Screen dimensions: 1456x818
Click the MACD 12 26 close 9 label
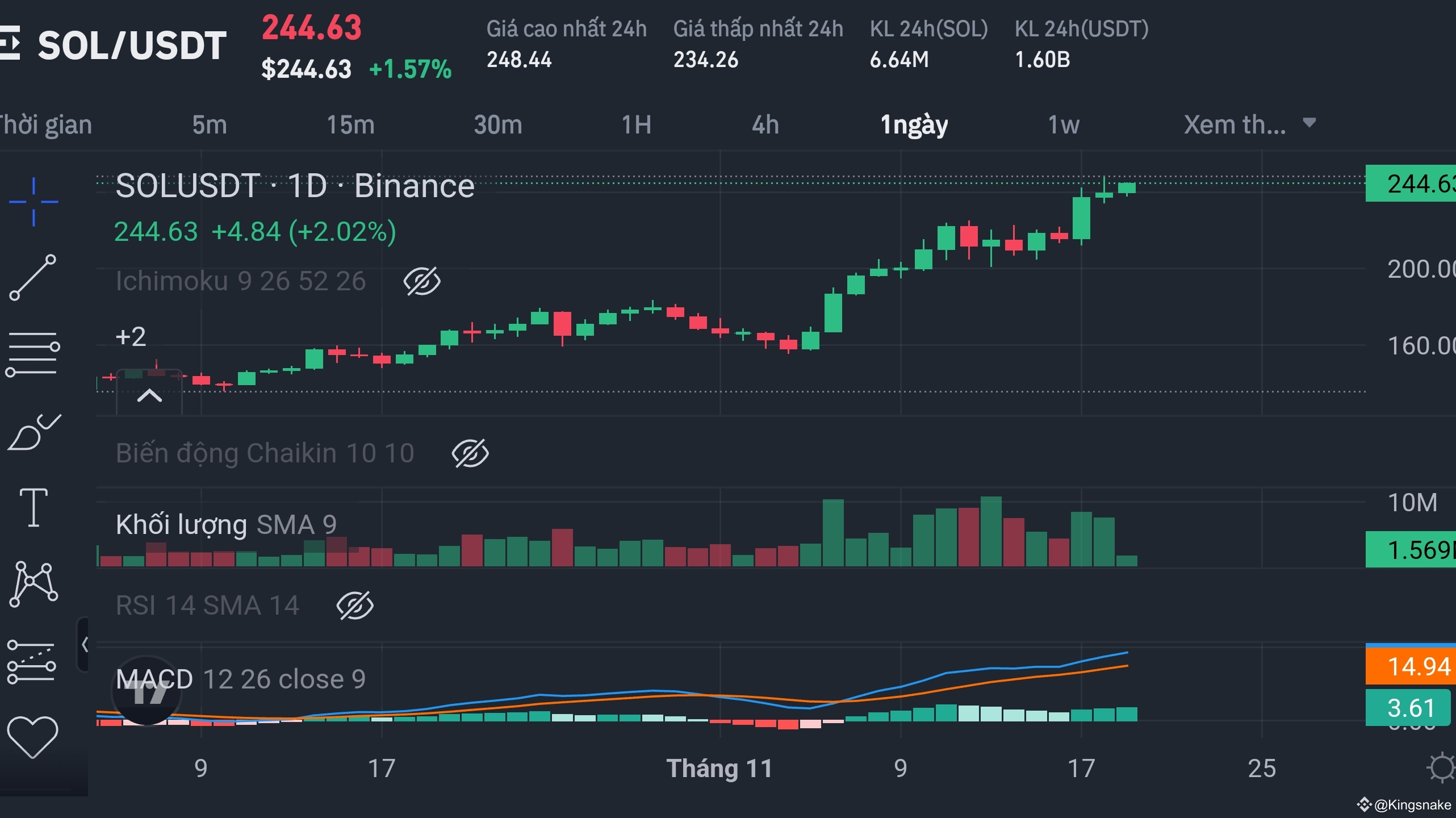click(241, 679)
